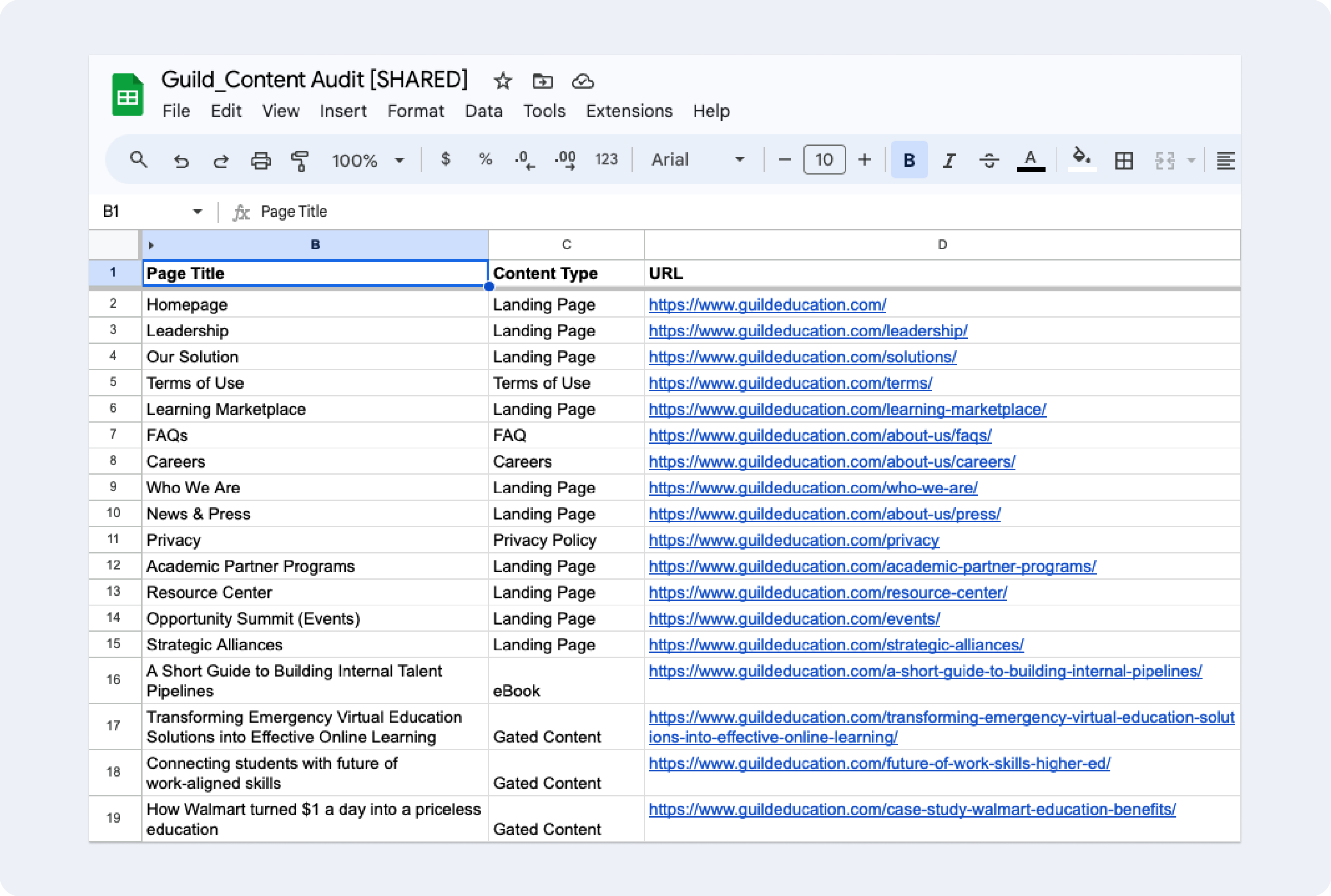
Task: Open the guildeducation.com/solutions/ link
Action: click(802, 357)
